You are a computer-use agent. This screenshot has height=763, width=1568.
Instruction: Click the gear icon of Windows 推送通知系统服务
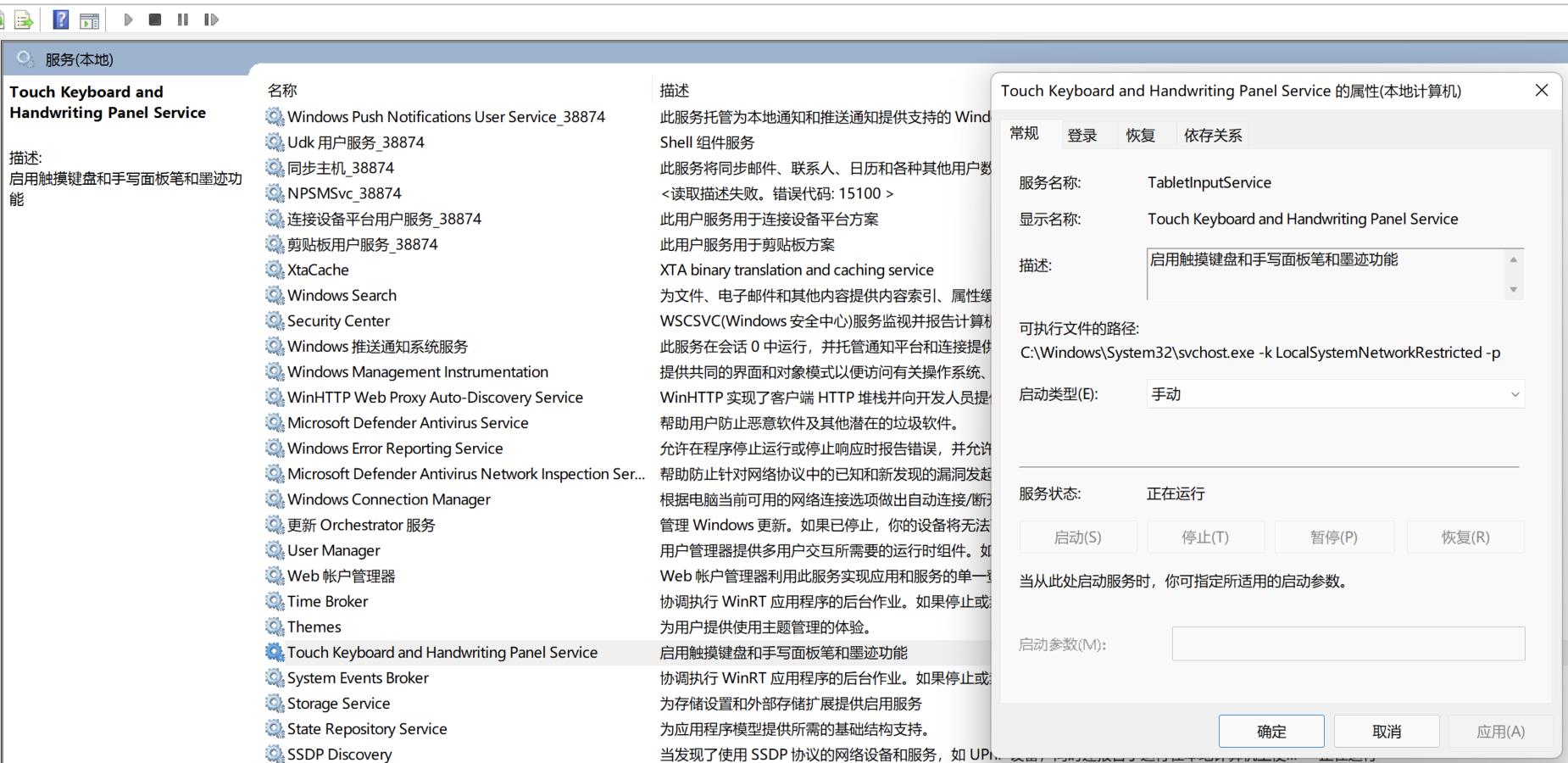click(275, 345)
